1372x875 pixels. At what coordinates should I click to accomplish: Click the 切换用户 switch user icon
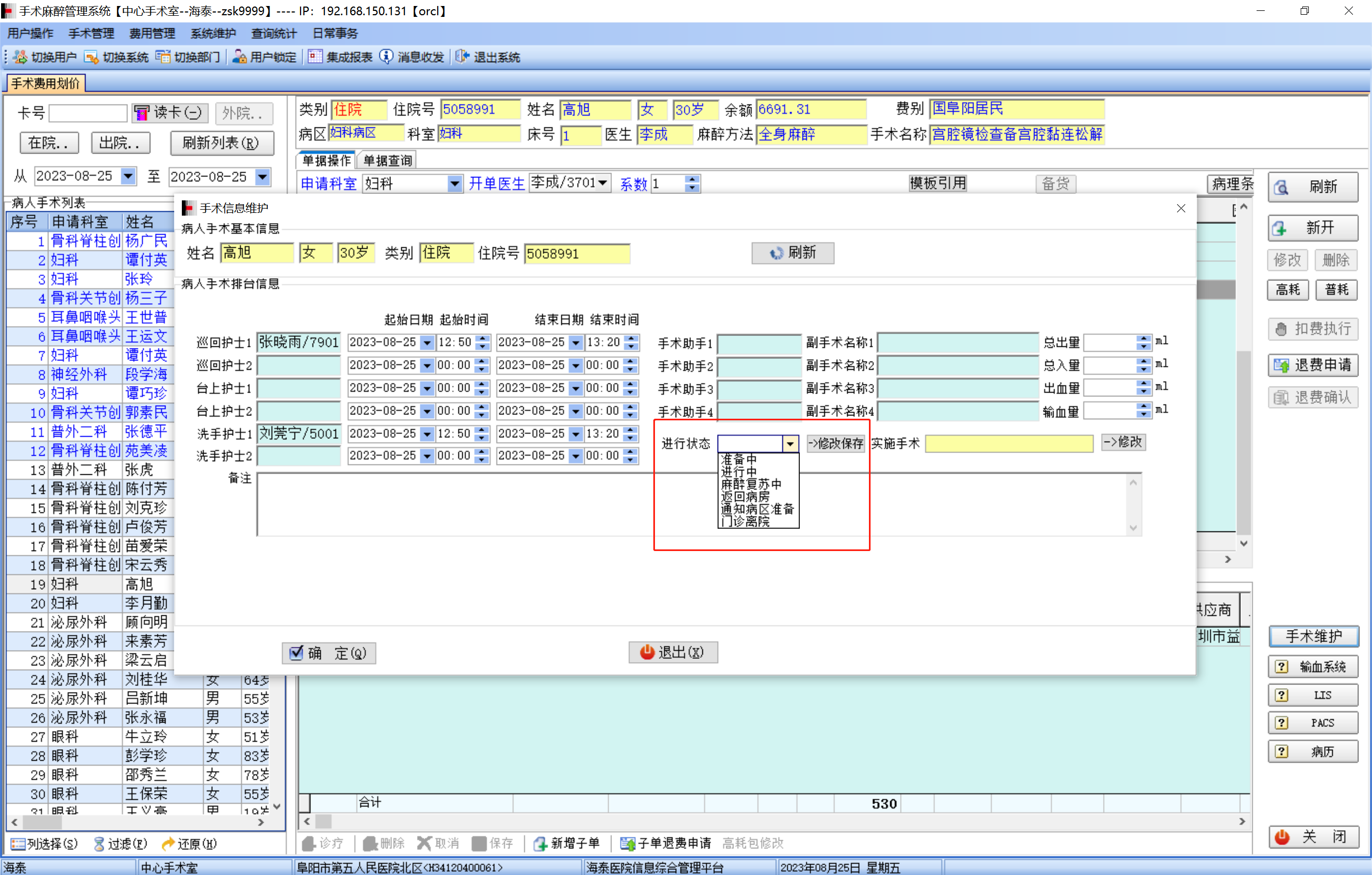[x=21, y=57]
